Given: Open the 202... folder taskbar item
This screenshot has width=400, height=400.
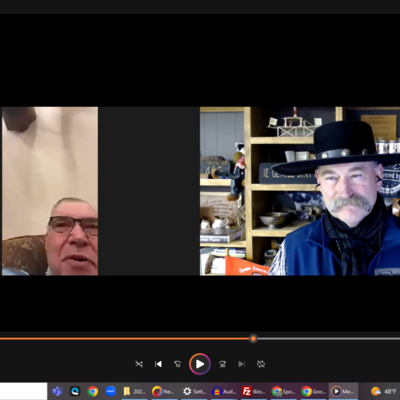Looking at the screenshot, I should (134, 391).
